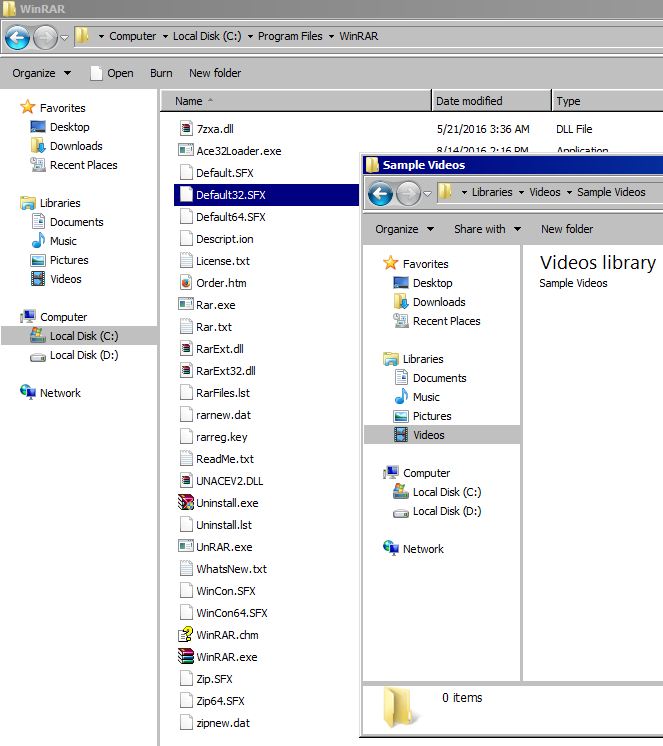Open Music in Sample Videos sidebar
Image resolution: width=663 pixels, height=746 pixels.
(417, 397)
